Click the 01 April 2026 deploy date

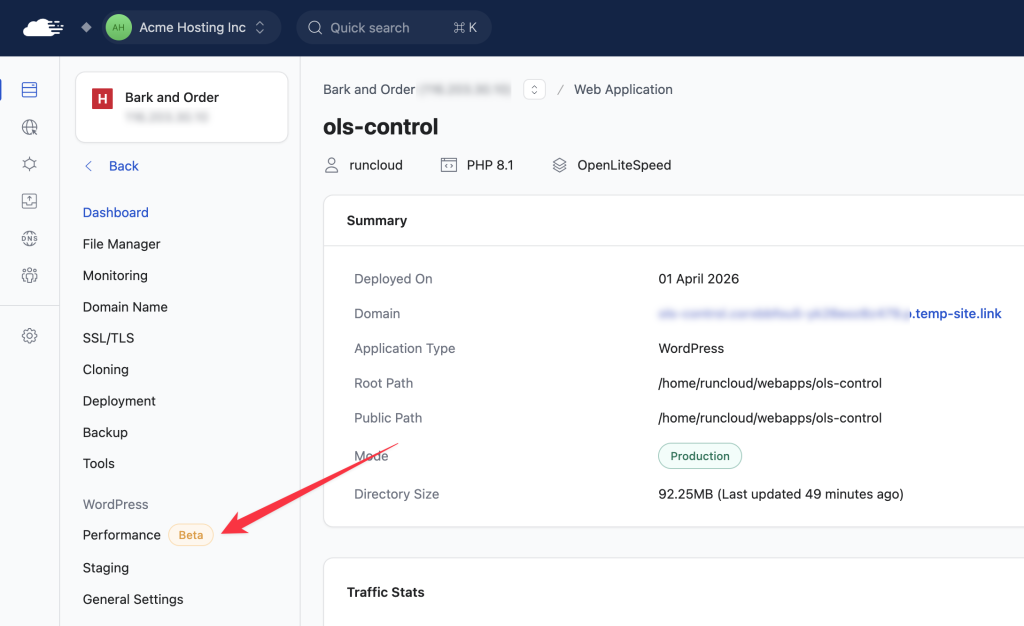point(698,278)
